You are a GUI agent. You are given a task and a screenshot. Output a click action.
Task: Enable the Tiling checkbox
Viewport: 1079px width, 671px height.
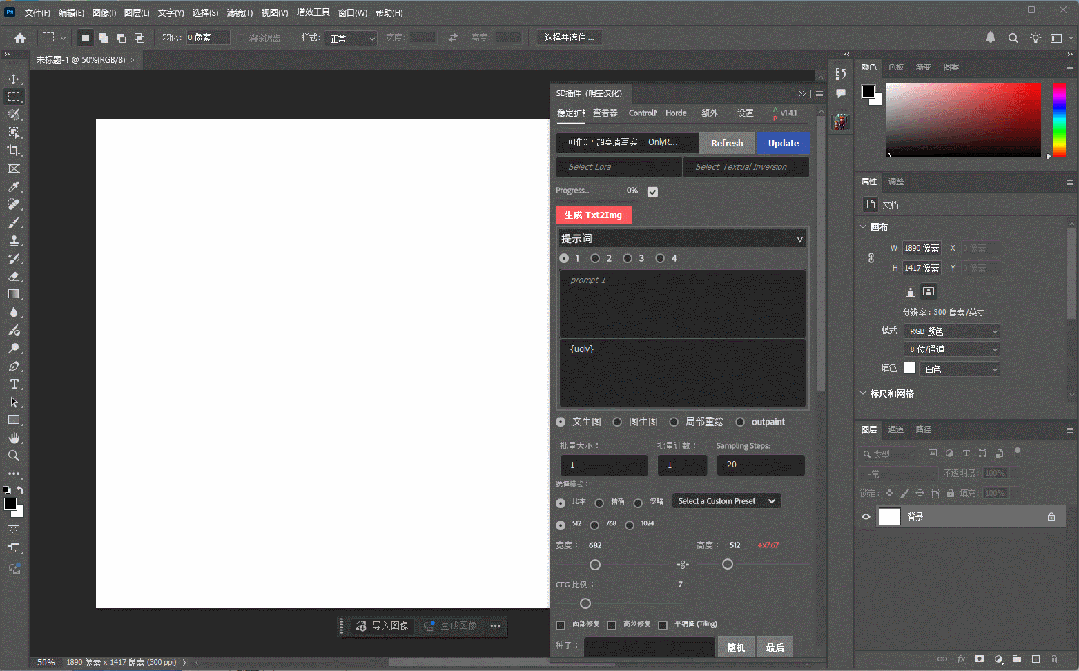coord(663,625)
